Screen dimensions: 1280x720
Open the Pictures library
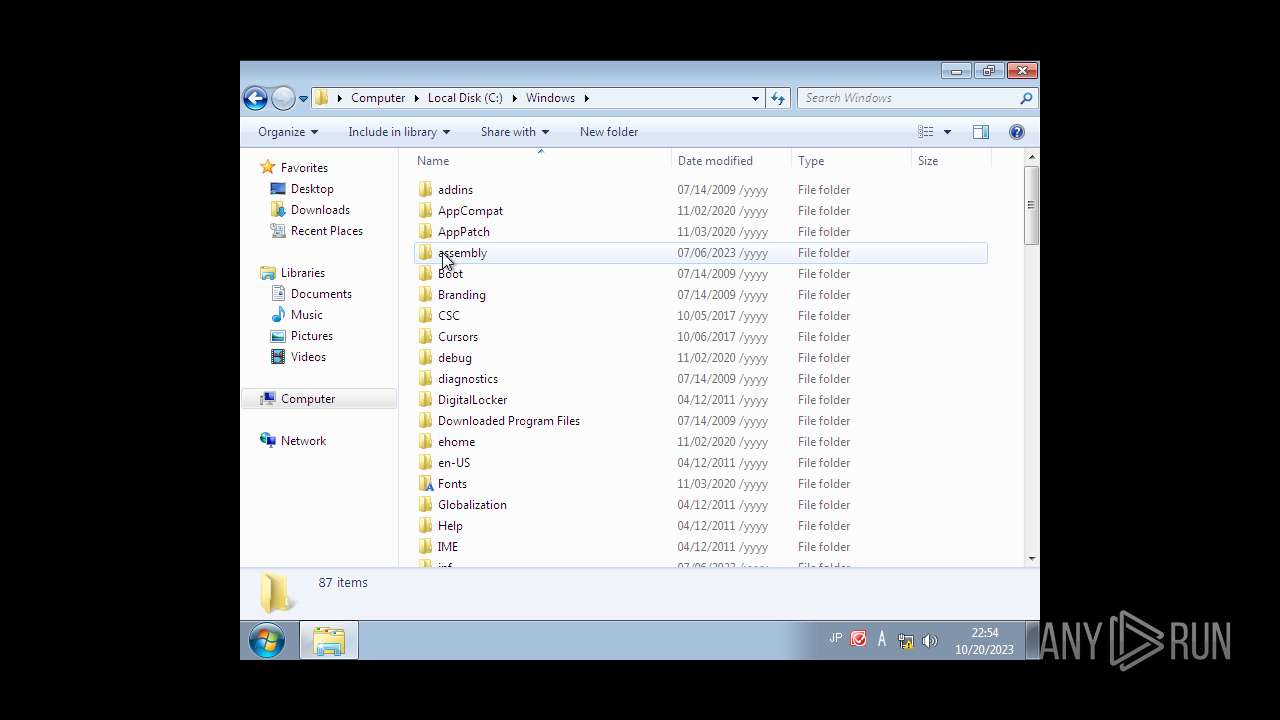(x=311, y=336)
